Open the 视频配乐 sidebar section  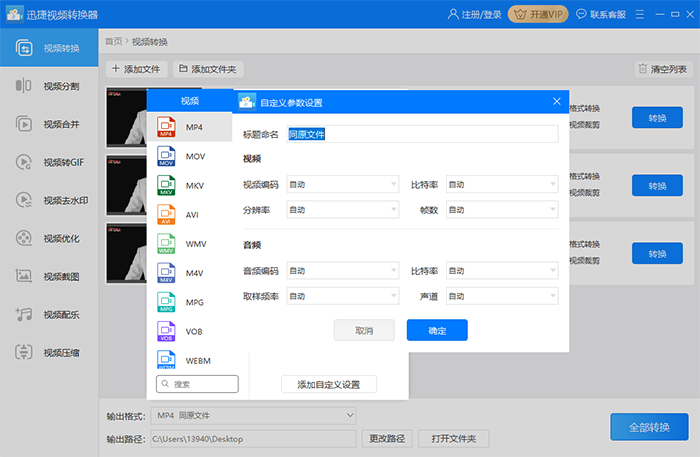(x=49, y=315)
